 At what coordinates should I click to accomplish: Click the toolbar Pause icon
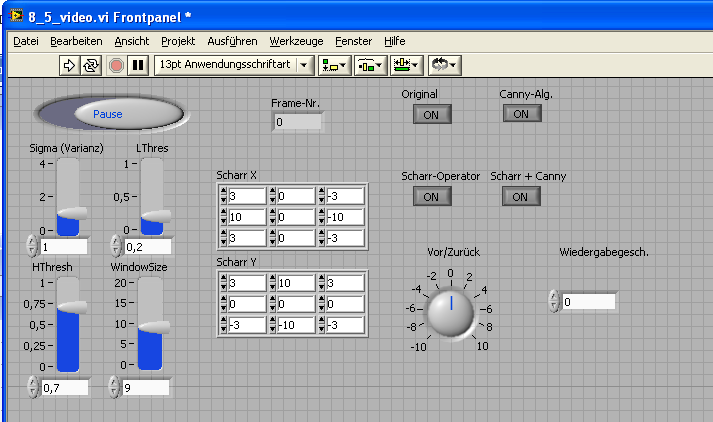(138, 65)
